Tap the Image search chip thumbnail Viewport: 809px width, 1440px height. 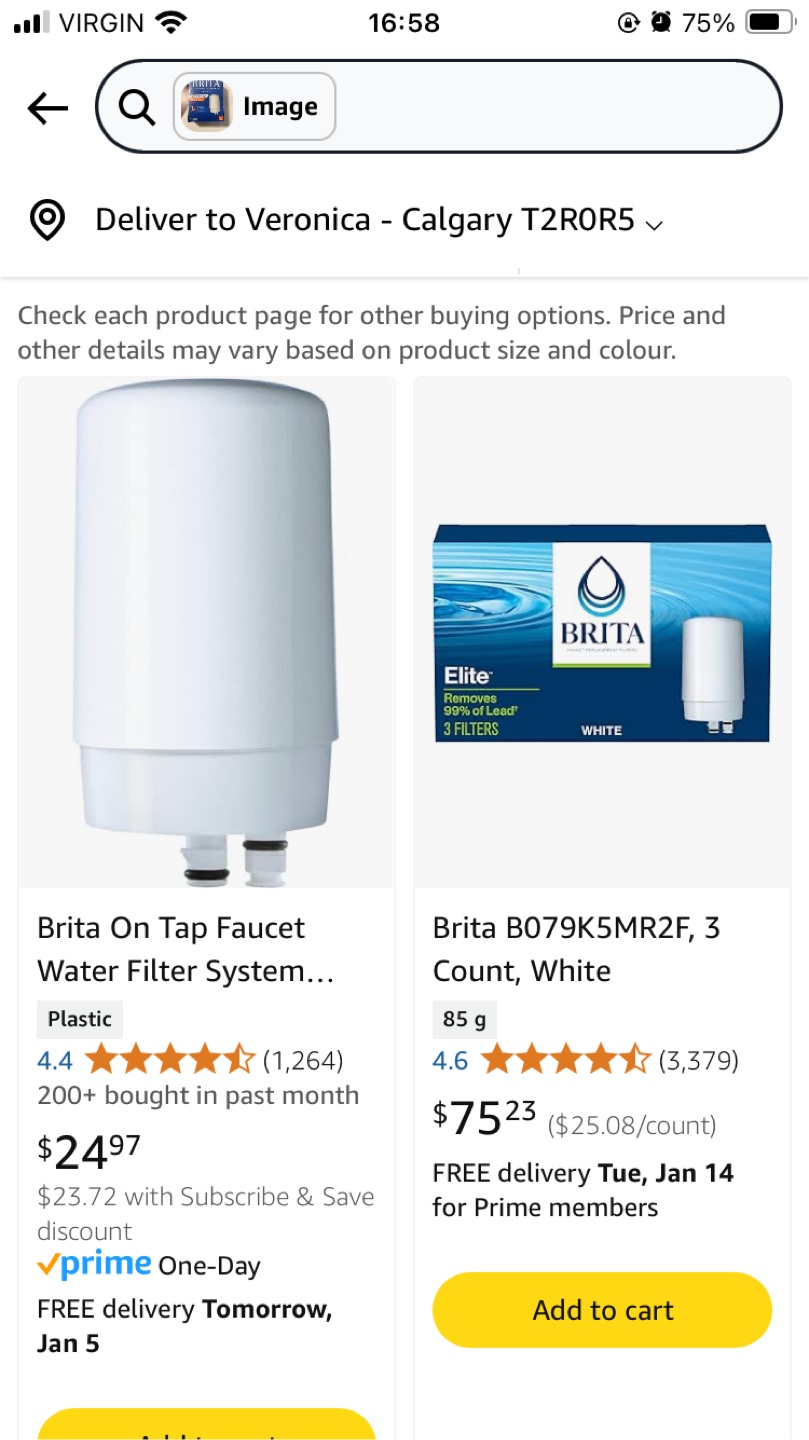click(x=207, y=107)
